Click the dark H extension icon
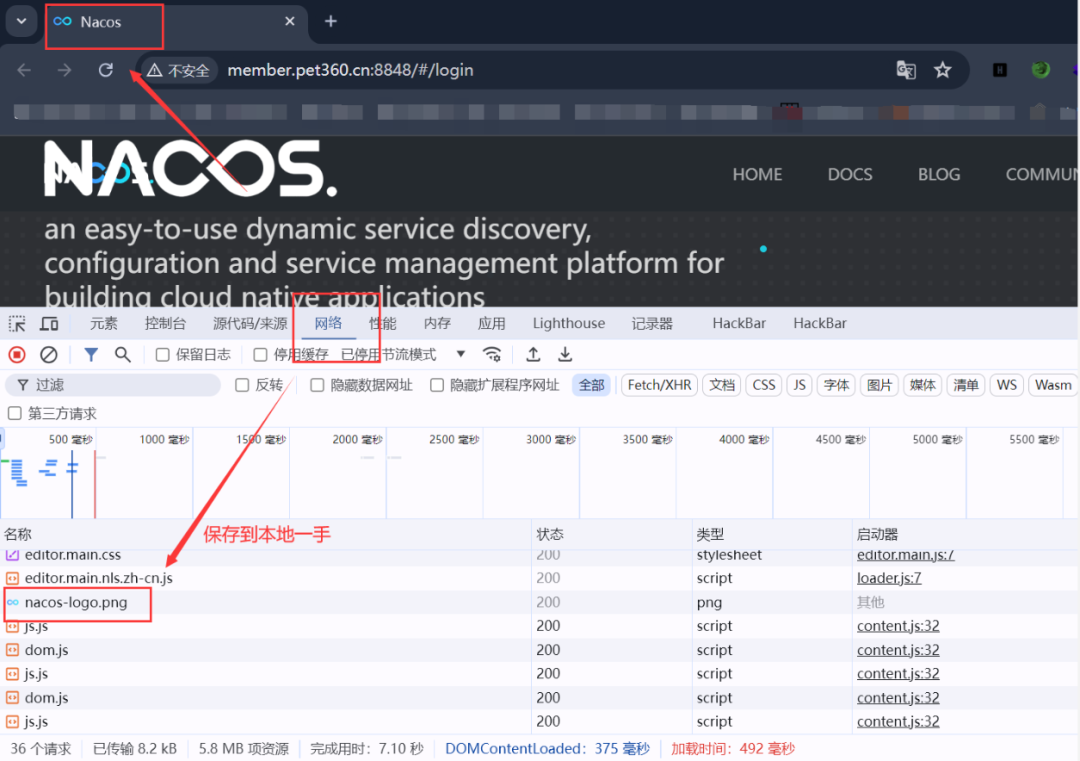Viewport: 1080px width, 761px height. point(999,70)
